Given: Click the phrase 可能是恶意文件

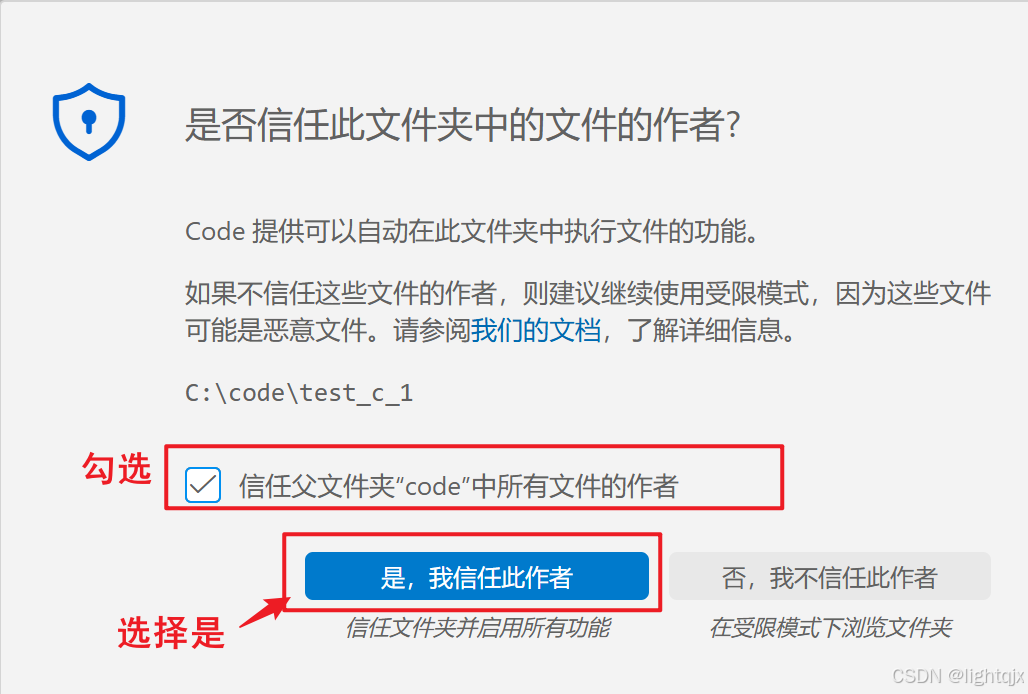Looking at the screenshot, I should coord(276,330).
